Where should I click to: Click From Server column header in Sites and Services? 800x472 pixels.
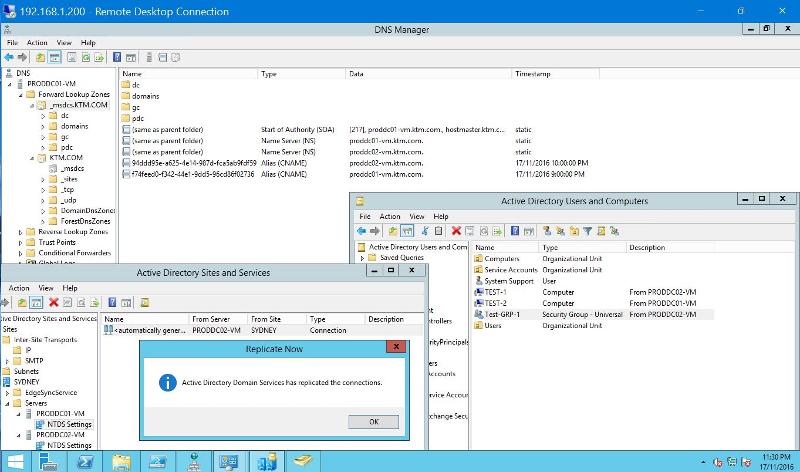click(218, 319)
